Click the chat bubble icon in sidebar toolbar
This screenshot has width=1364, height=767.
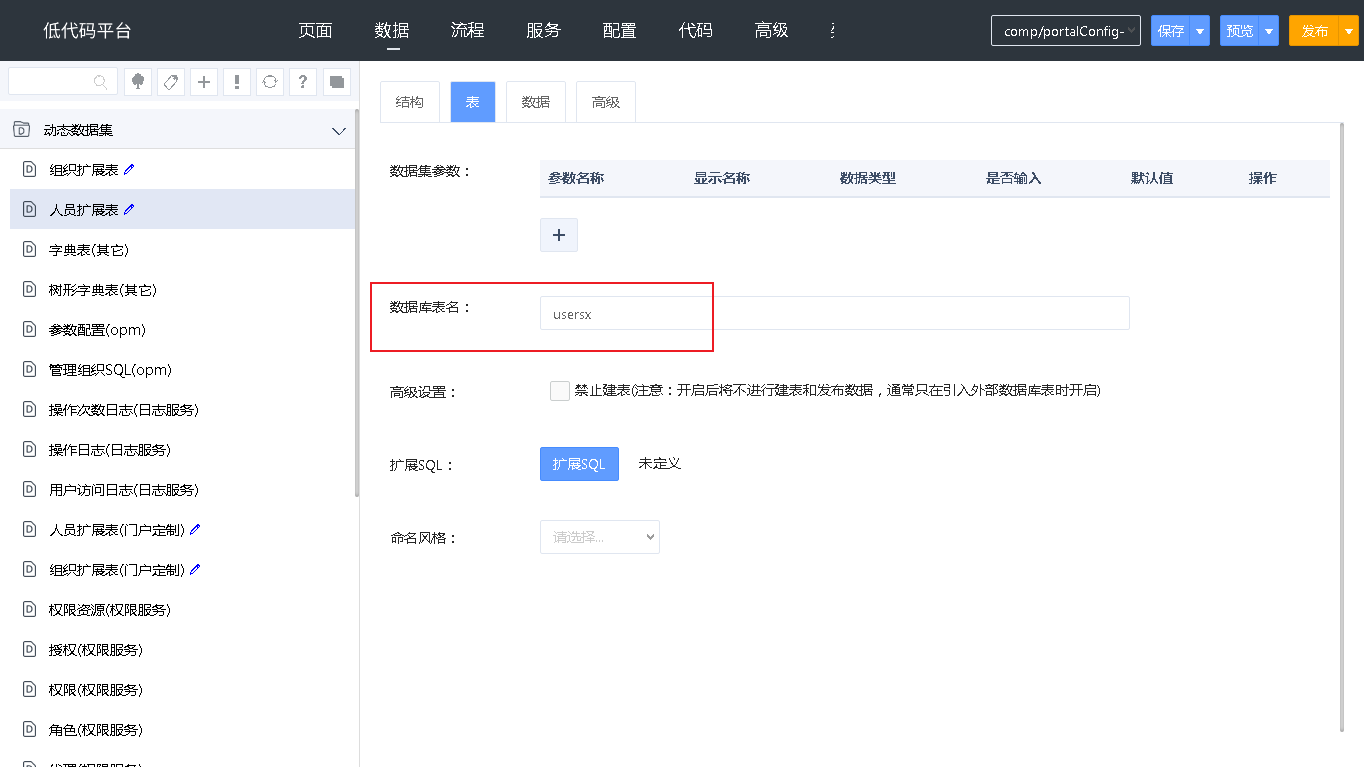click(336, 82)
